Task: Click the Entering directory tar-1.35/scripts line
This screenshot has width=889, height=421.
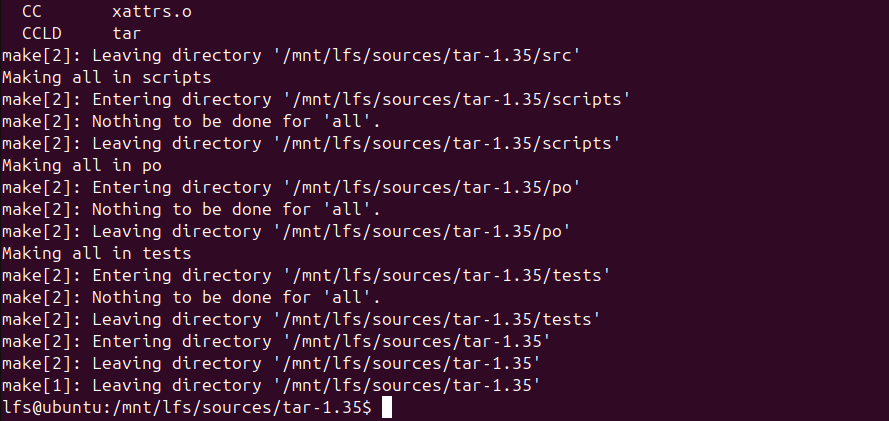Action: pyautogui.click(x=315, y=99)
